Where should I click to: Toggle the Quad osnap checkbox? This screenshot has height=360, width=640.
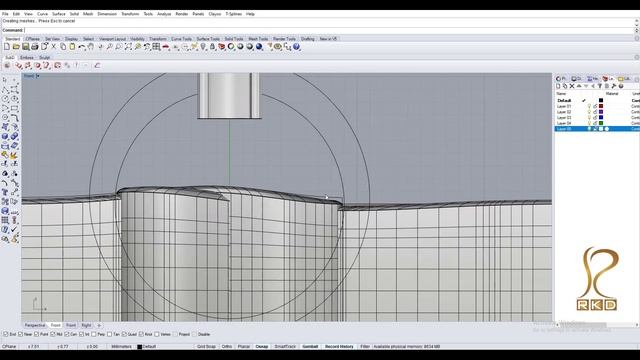124,334
